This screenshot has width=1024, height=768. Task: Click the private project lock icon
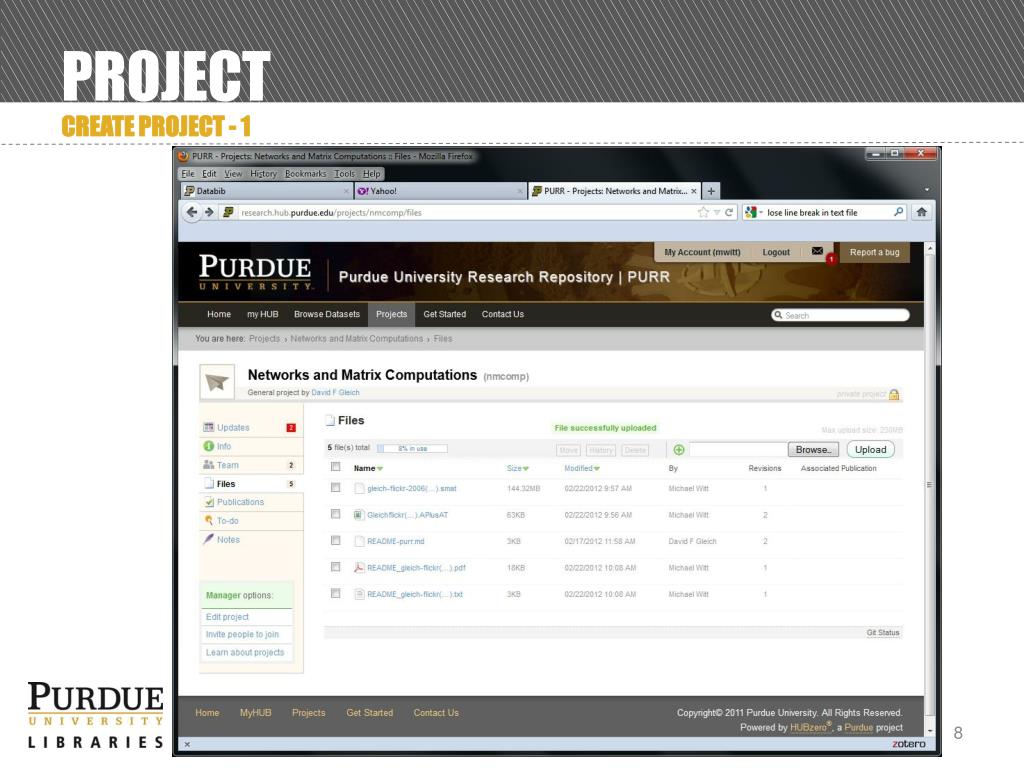[x=894, y=394]
